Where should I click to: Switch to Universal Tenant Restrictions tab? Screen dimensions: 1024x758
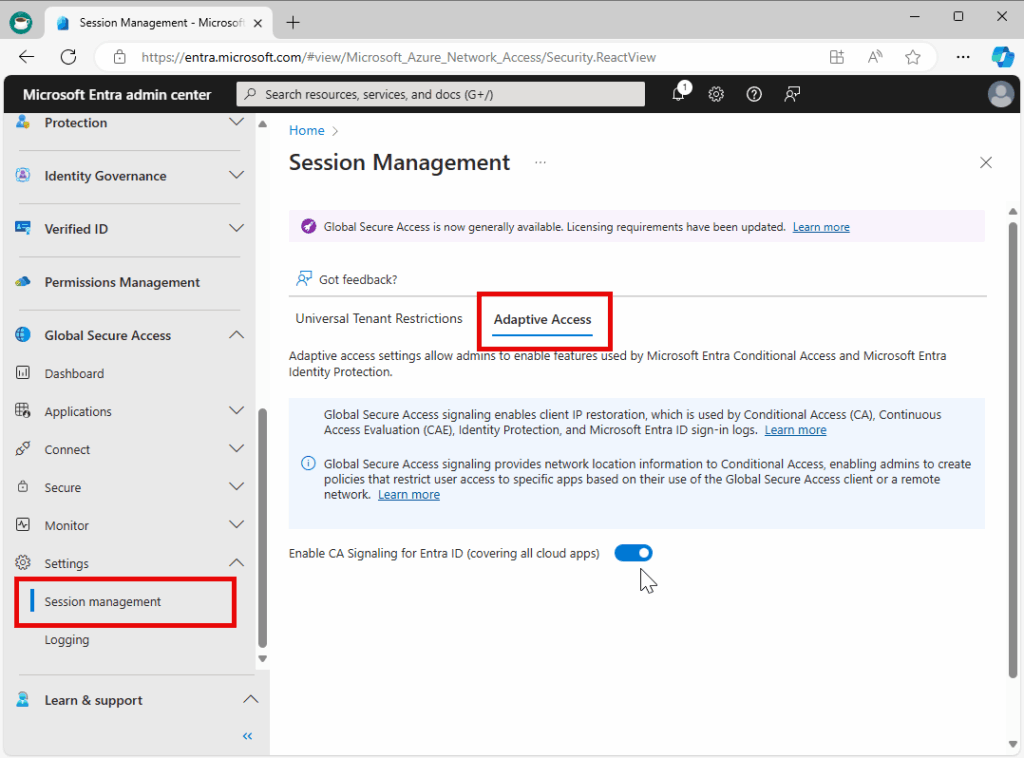[379, 319]
